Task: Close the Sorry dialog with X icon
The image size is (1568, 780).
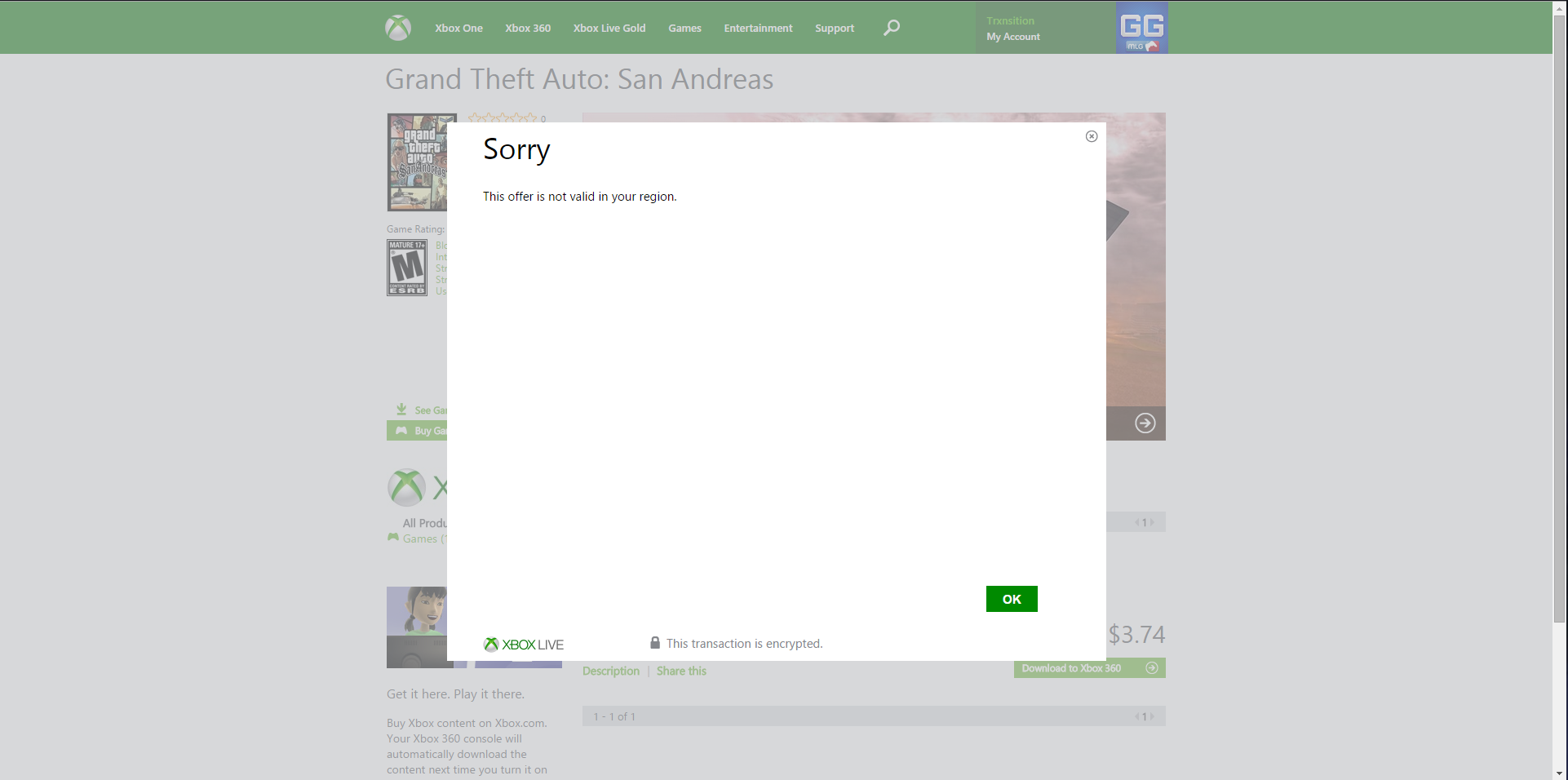Action: tap(1092, 136)
